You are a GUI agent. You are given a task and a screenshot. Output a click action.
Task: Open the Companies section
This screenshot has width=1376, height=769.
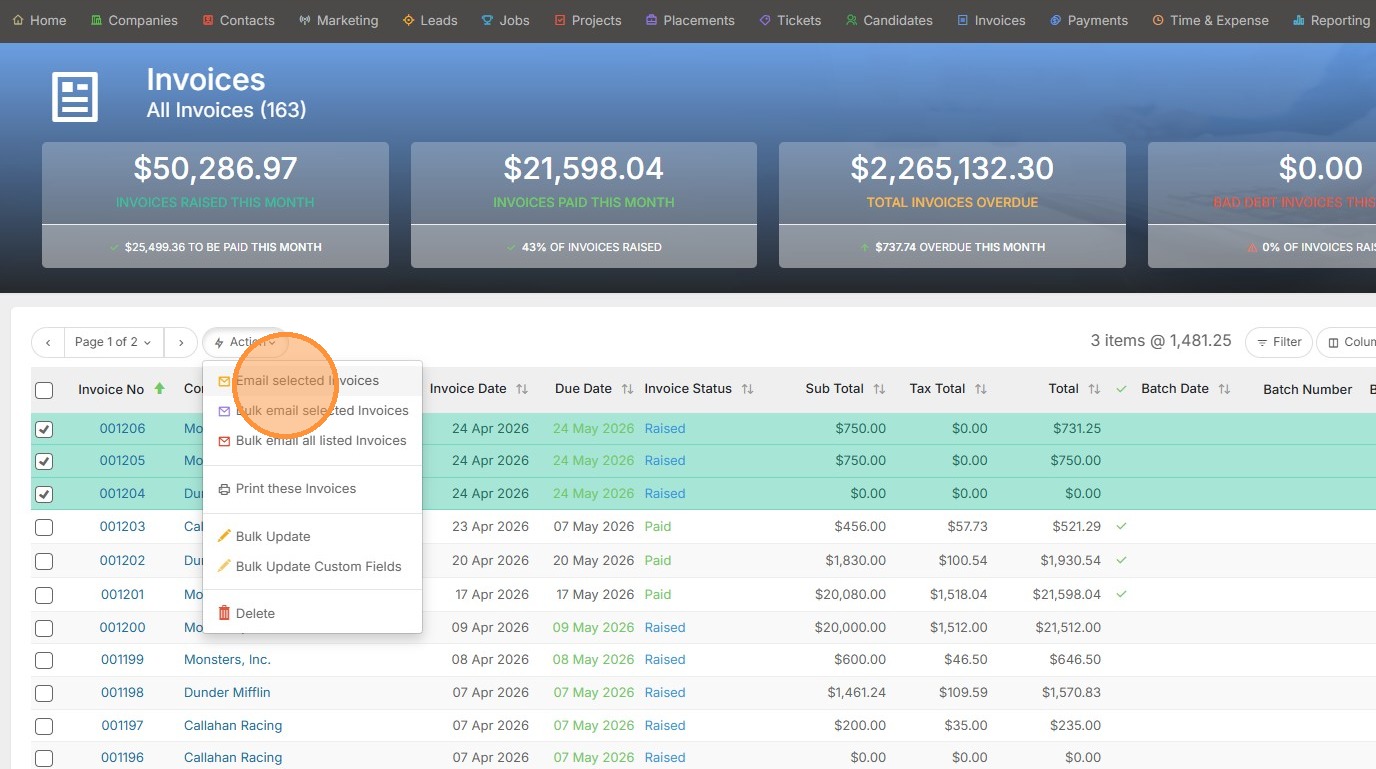(x=134, y=20)
